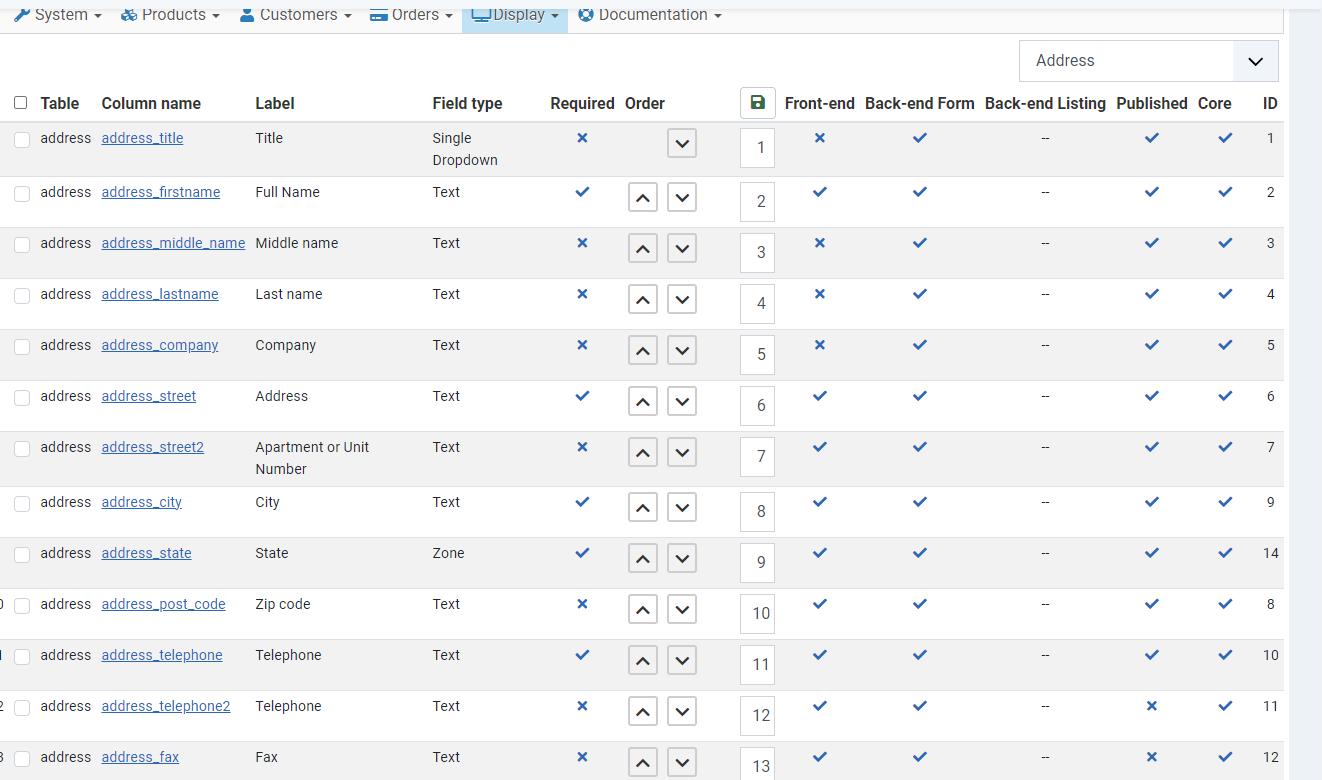This screenshot has height=780, width=1322.
Task: Open the Address table filter dropdown
Action: click(x=1148, y=61)
